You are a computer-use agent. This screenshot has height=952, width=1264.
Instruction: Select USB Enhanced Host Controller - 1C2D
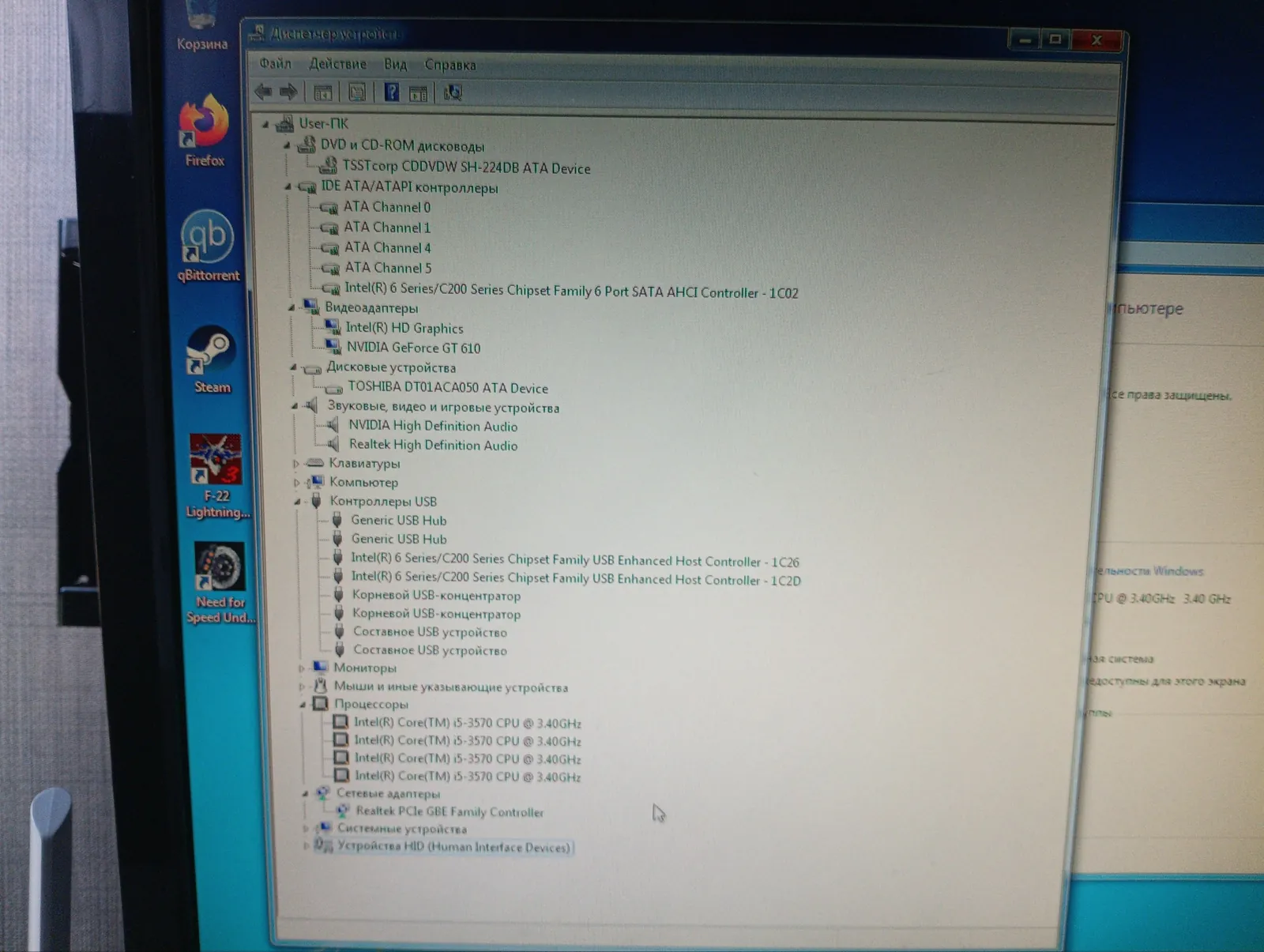point(576,578)
